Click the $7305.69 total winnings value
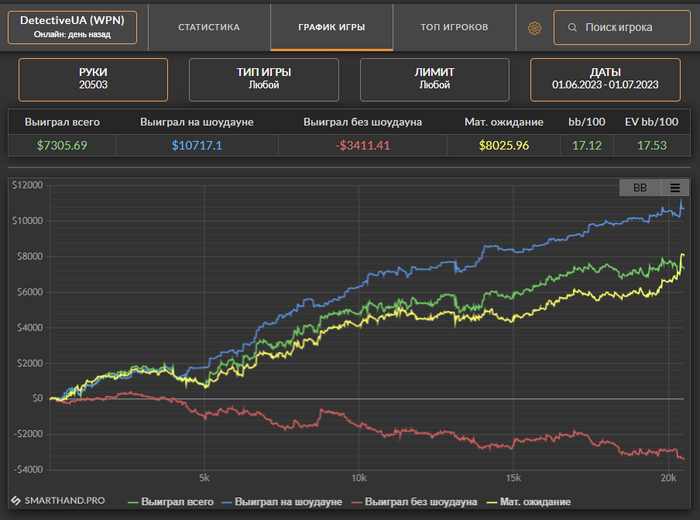 click(x=62, y=146)
